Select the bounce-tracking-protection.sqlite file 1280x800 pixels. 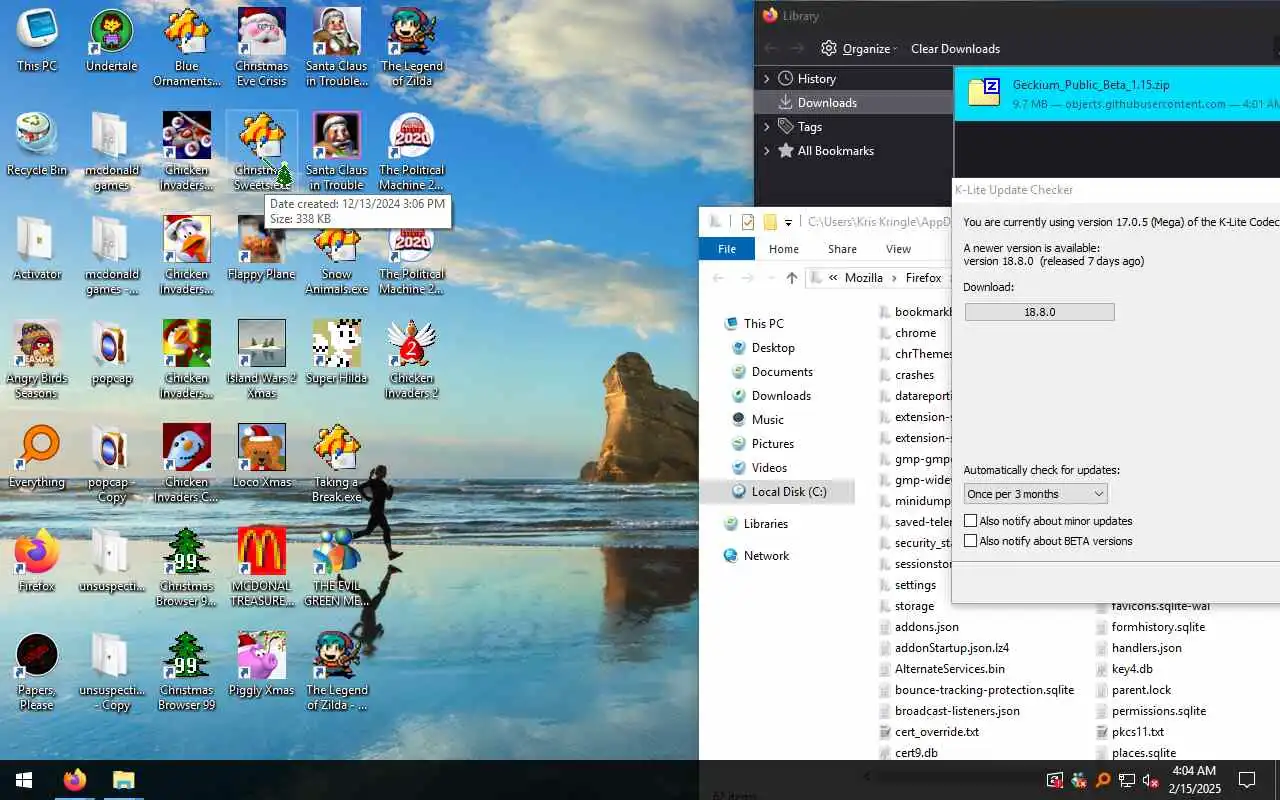pos(984,690)
